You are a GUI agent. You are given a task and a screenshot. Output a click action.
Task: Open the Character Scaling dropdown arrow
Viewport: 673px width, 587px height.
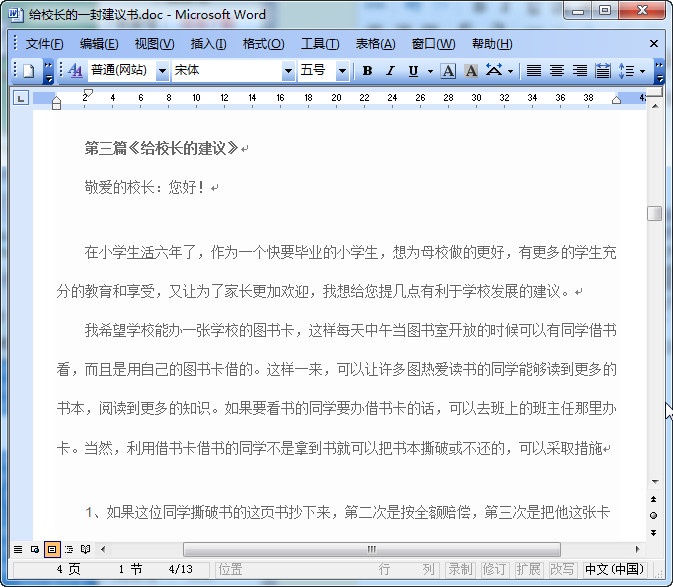pos(510,71)
